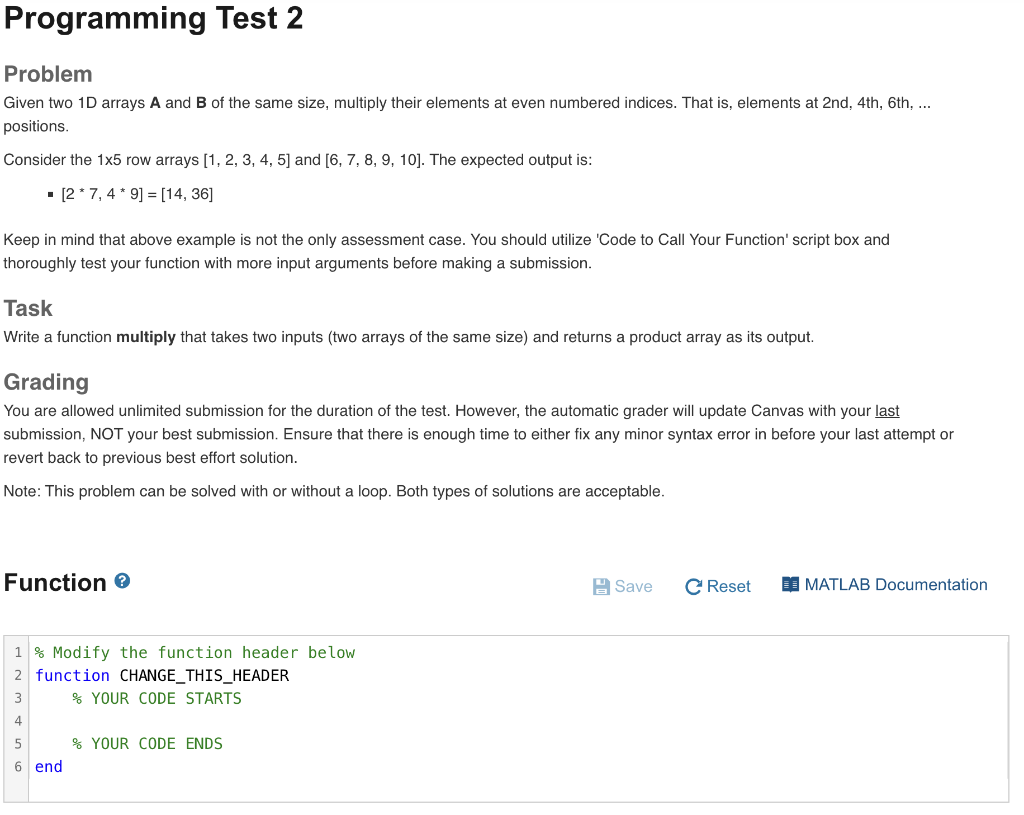Click the 'function' keyword on line 2
Image resolution: width=1024 pixels, height=815 pixels.
(72, 675)
